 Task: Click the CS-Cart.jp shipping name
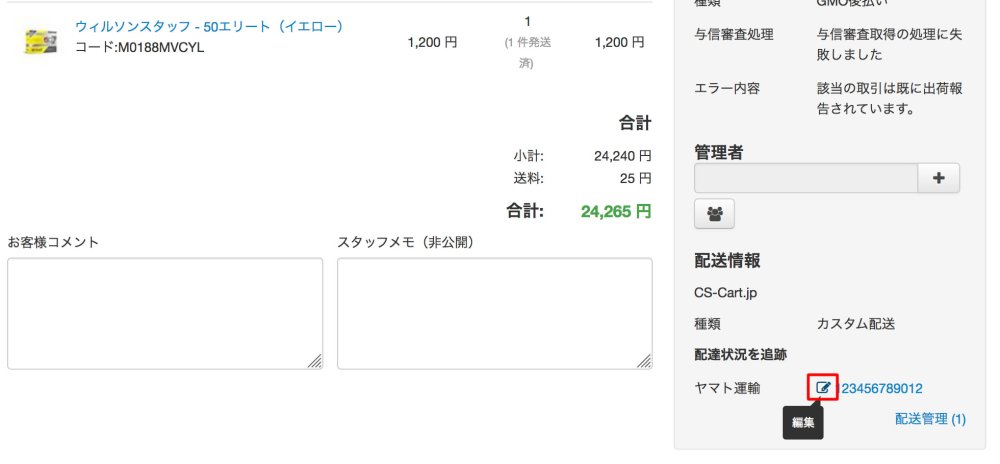coord(726,294)
